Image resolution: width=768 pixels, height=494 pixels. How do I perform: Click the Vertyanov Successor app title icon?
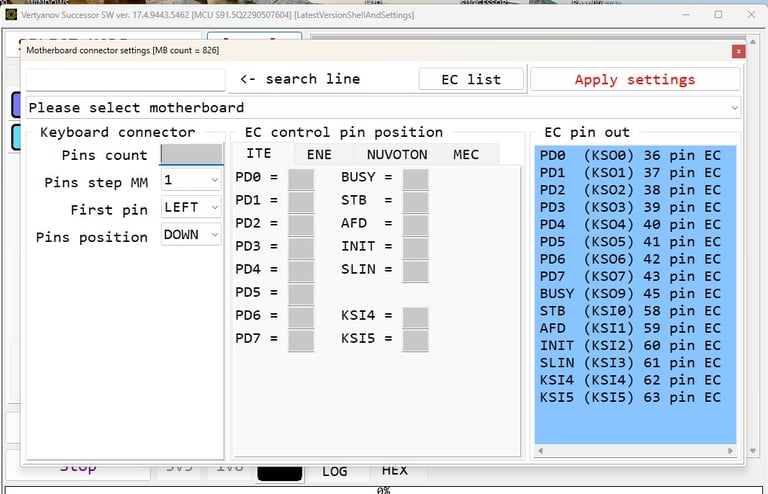(x=11, y=15)
